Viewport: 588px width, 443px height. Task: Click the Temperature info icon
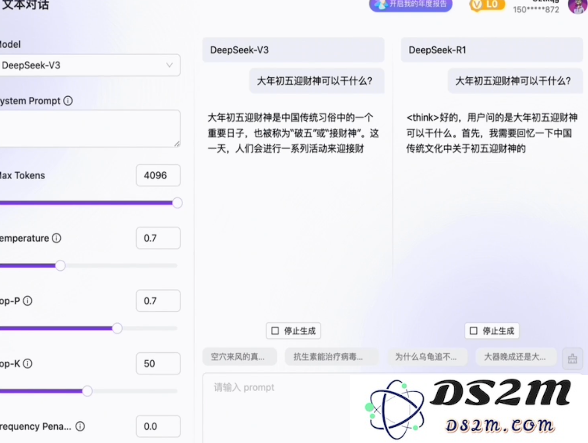57,238
